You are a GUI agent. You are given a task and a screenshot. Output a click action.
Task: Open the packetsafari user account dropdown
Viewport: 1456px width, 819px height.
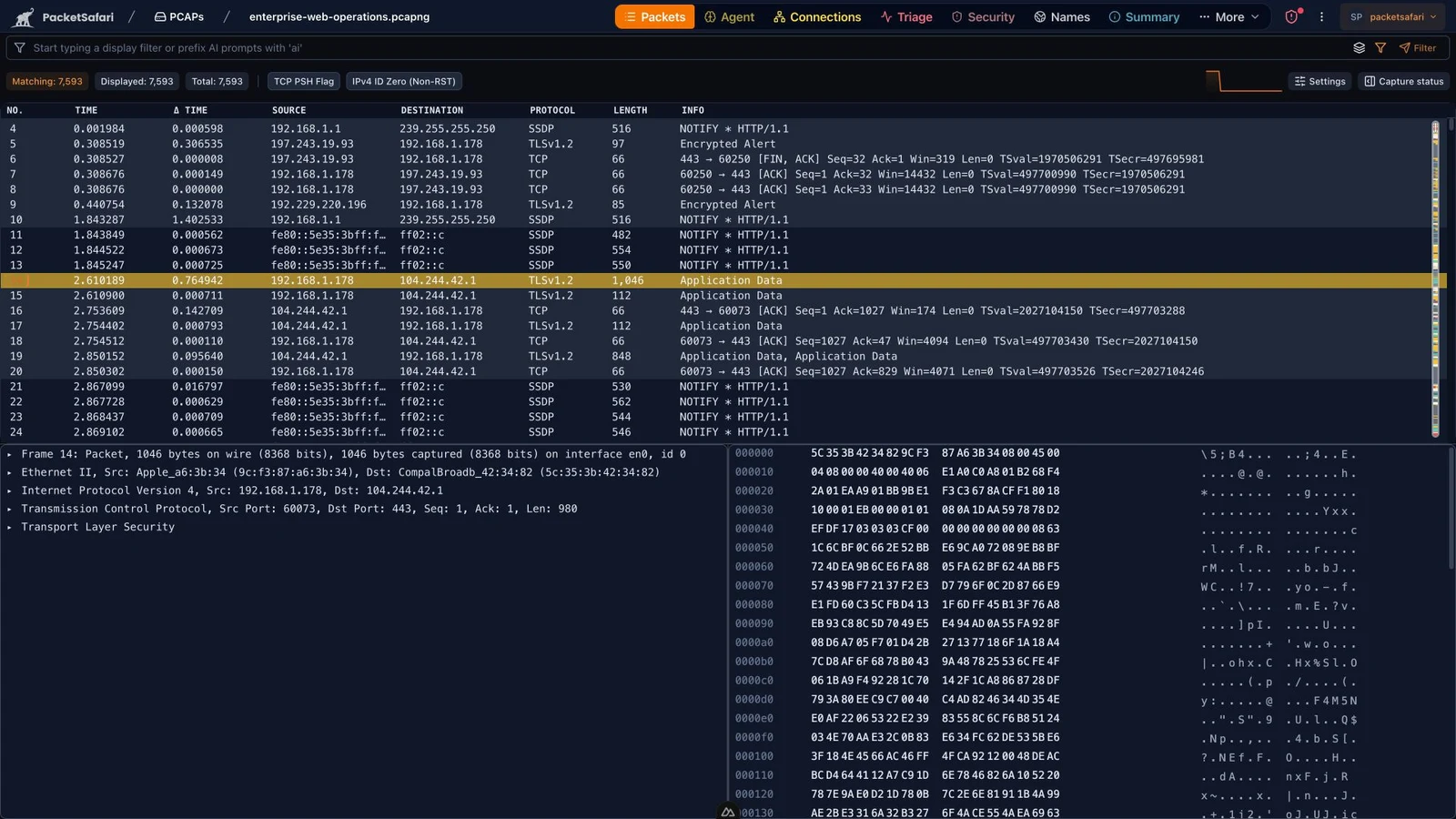click(x=1393, y=16)
